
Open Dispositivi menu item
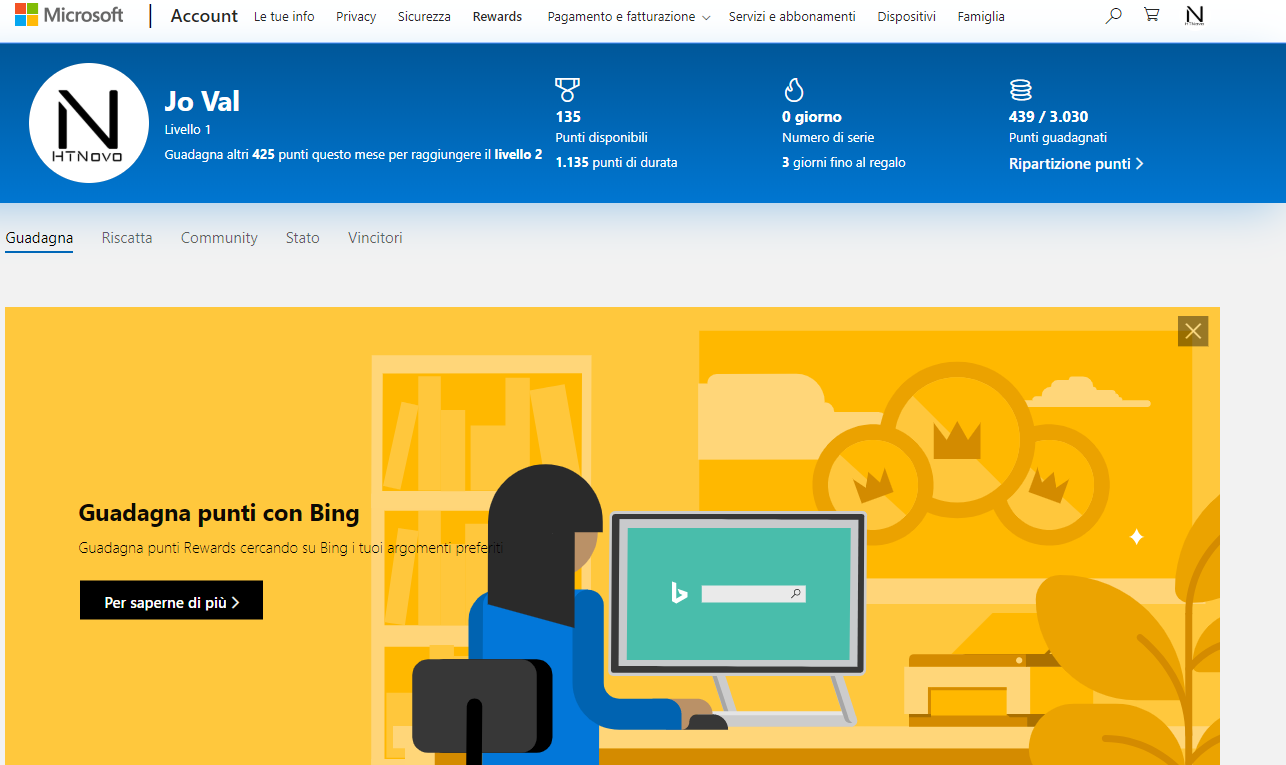pos(907,17)
